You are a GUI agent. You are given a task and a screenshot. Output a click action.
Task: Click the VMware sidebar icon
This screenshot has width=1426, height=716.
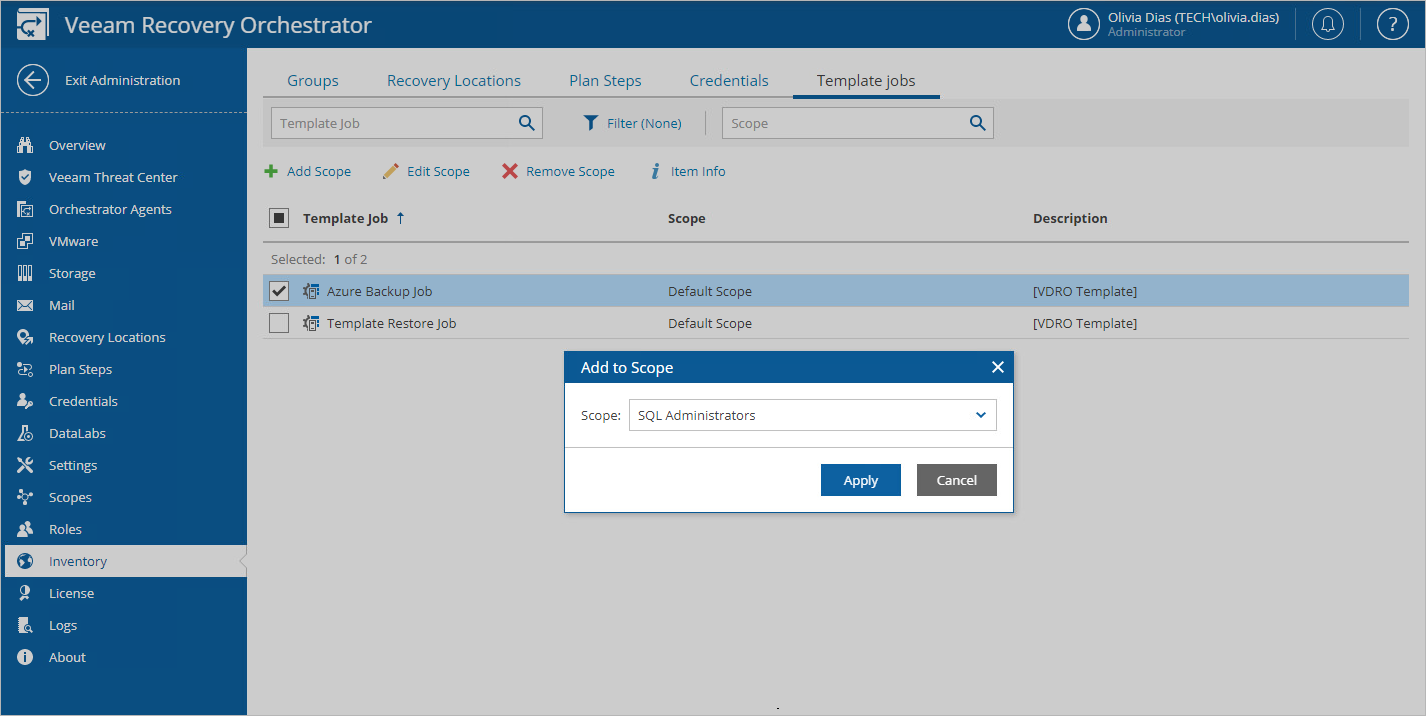point(26,241)
